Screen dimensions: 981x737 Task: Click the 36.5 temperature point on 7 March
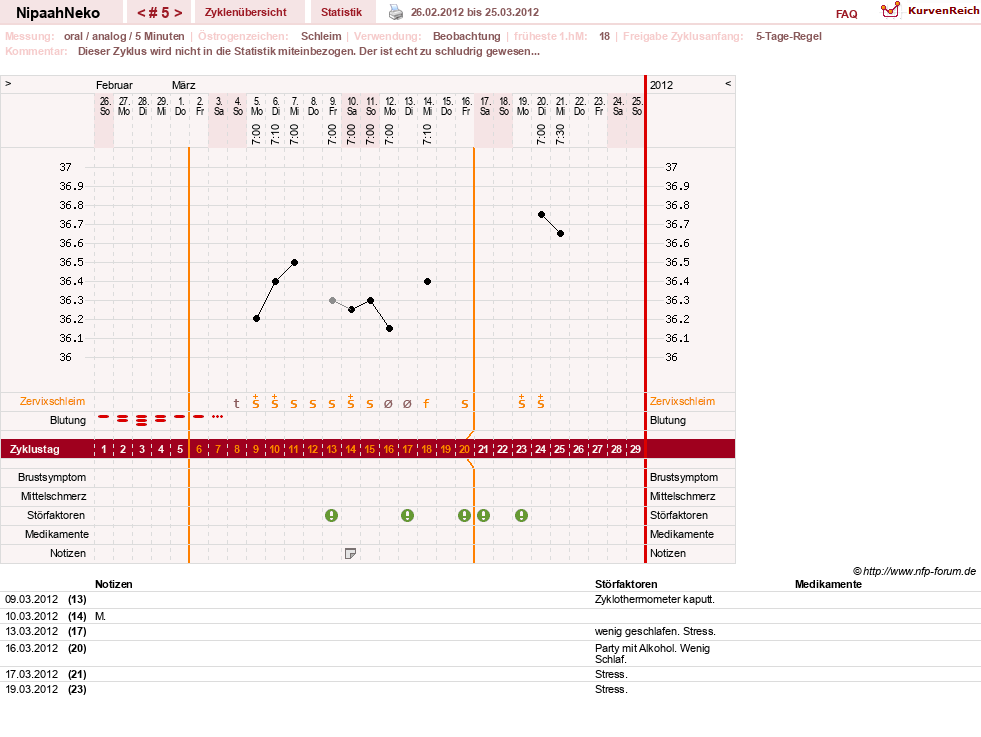(x=295, y=262)
